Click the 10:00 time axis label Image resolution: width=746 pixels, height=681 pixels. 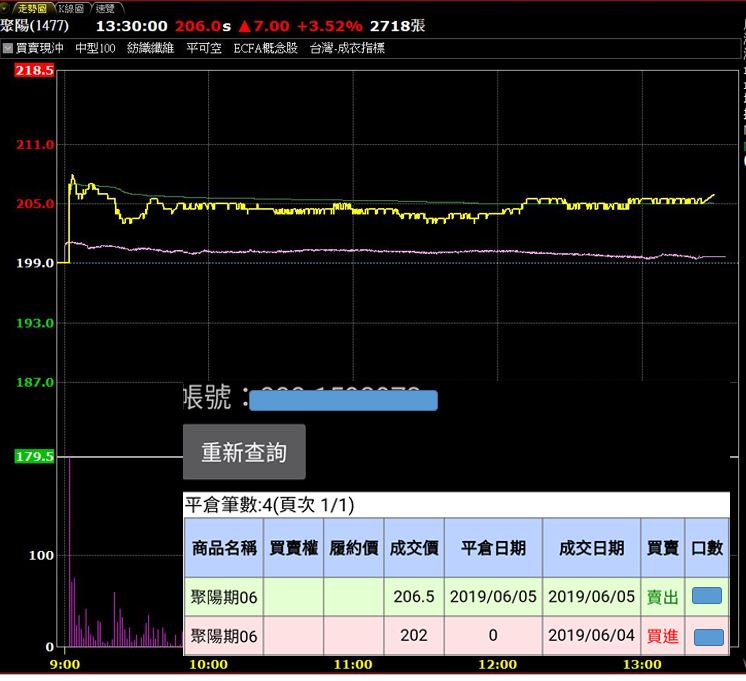(x=208, y=665)
